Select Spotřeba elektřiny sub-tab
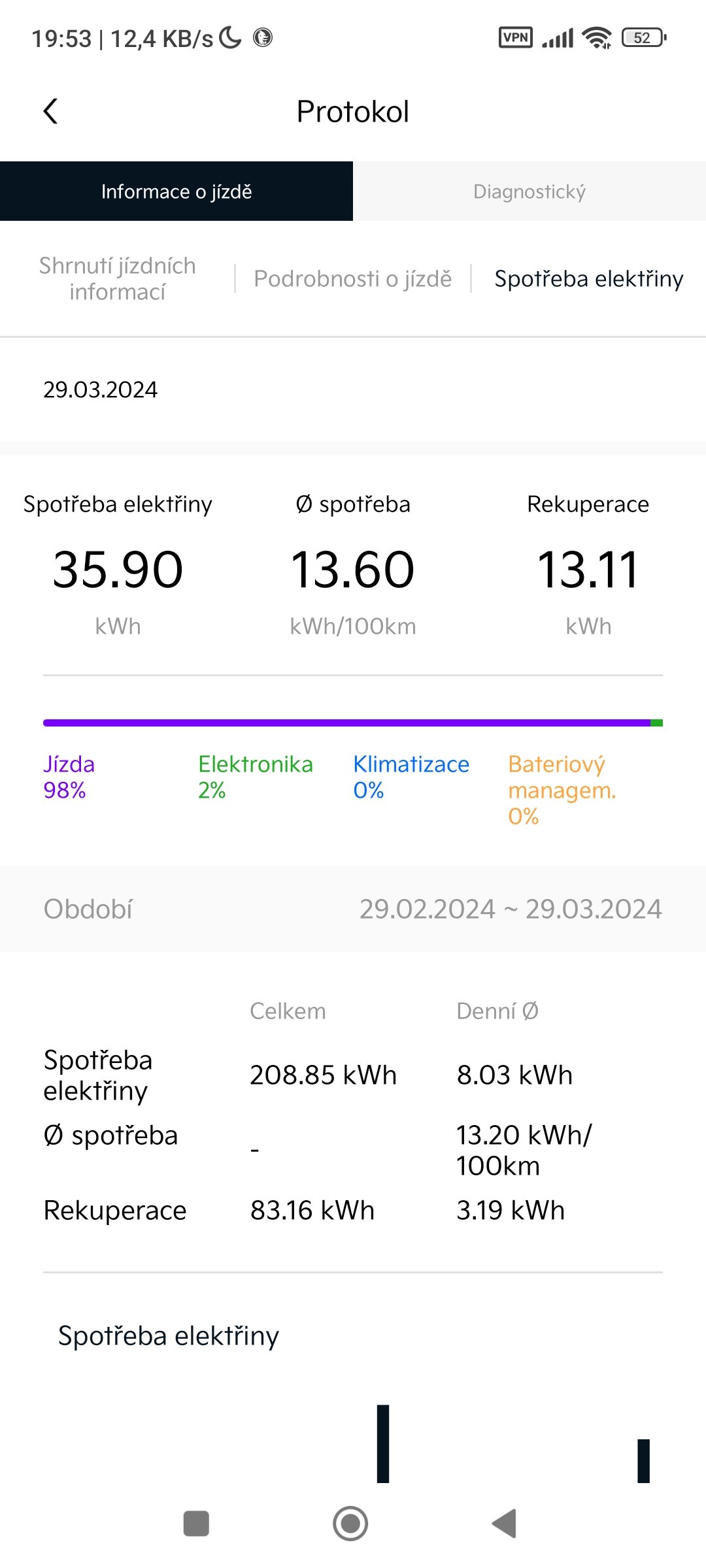Image resolution: width=706 pixels, height=1568 pixels. 589,278
